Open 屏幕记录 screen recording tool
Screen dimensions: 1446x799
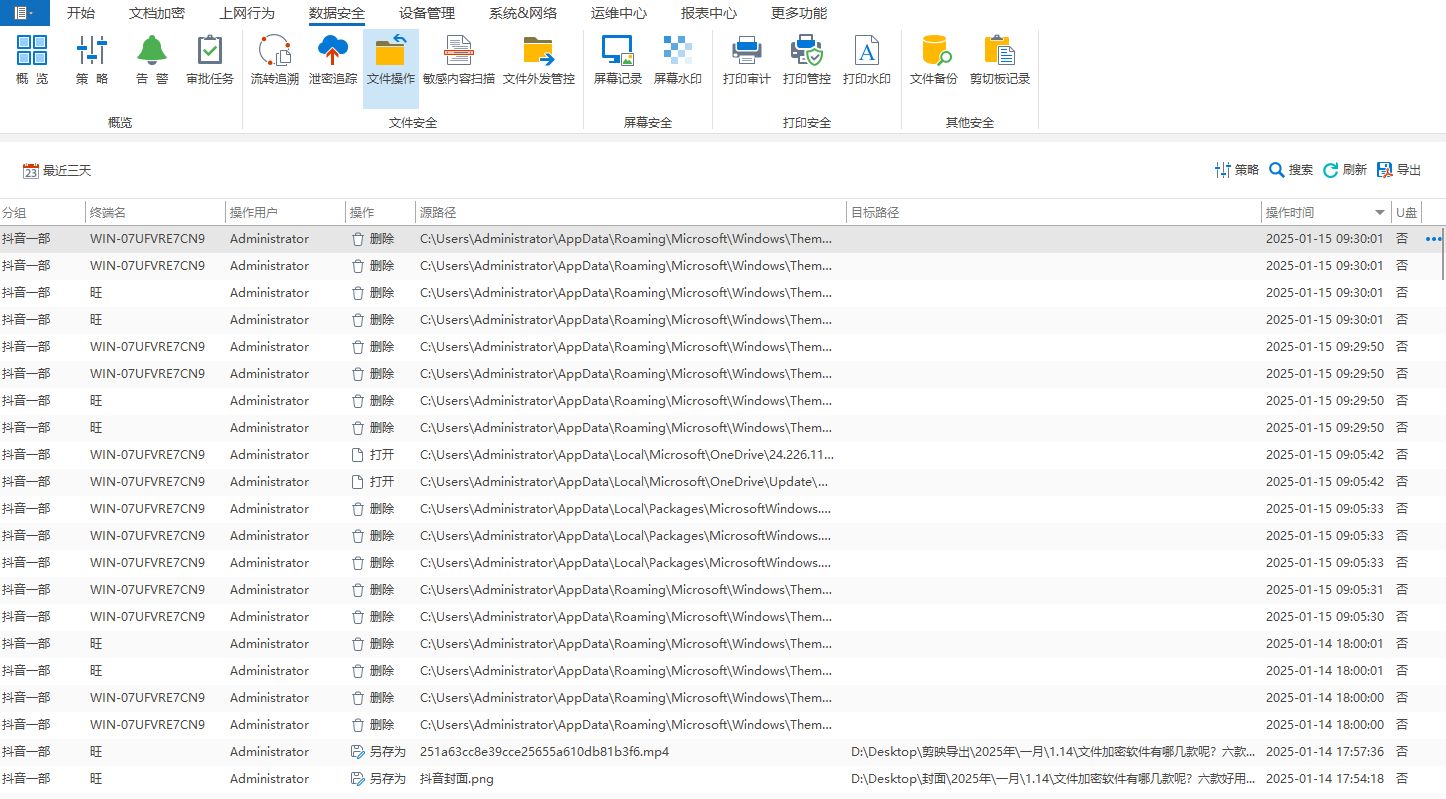(617, 59)
